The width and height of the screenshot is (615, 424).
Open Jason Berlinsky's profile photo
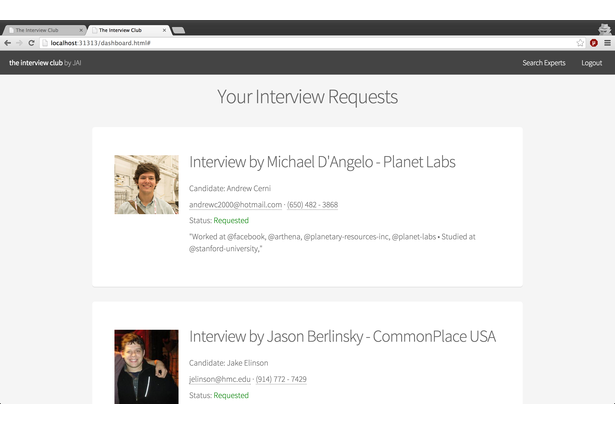(x=146, y=367)
